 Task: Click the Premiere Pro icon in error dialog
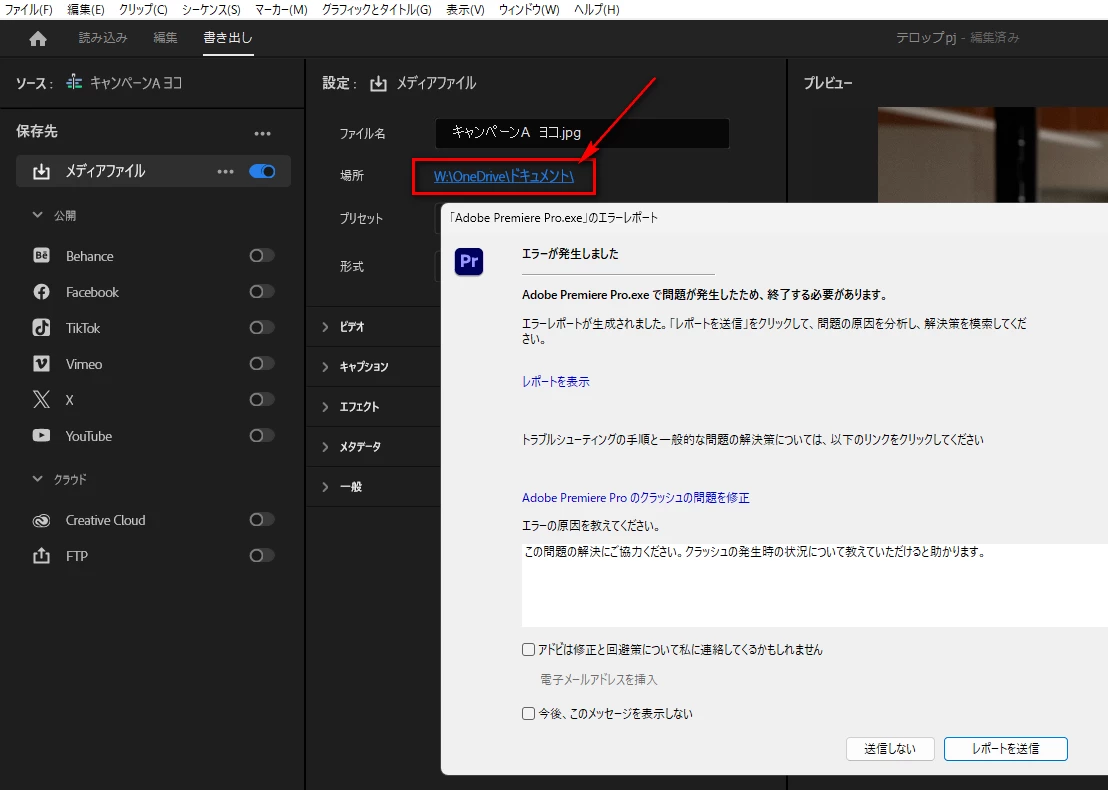click(469, 261)
